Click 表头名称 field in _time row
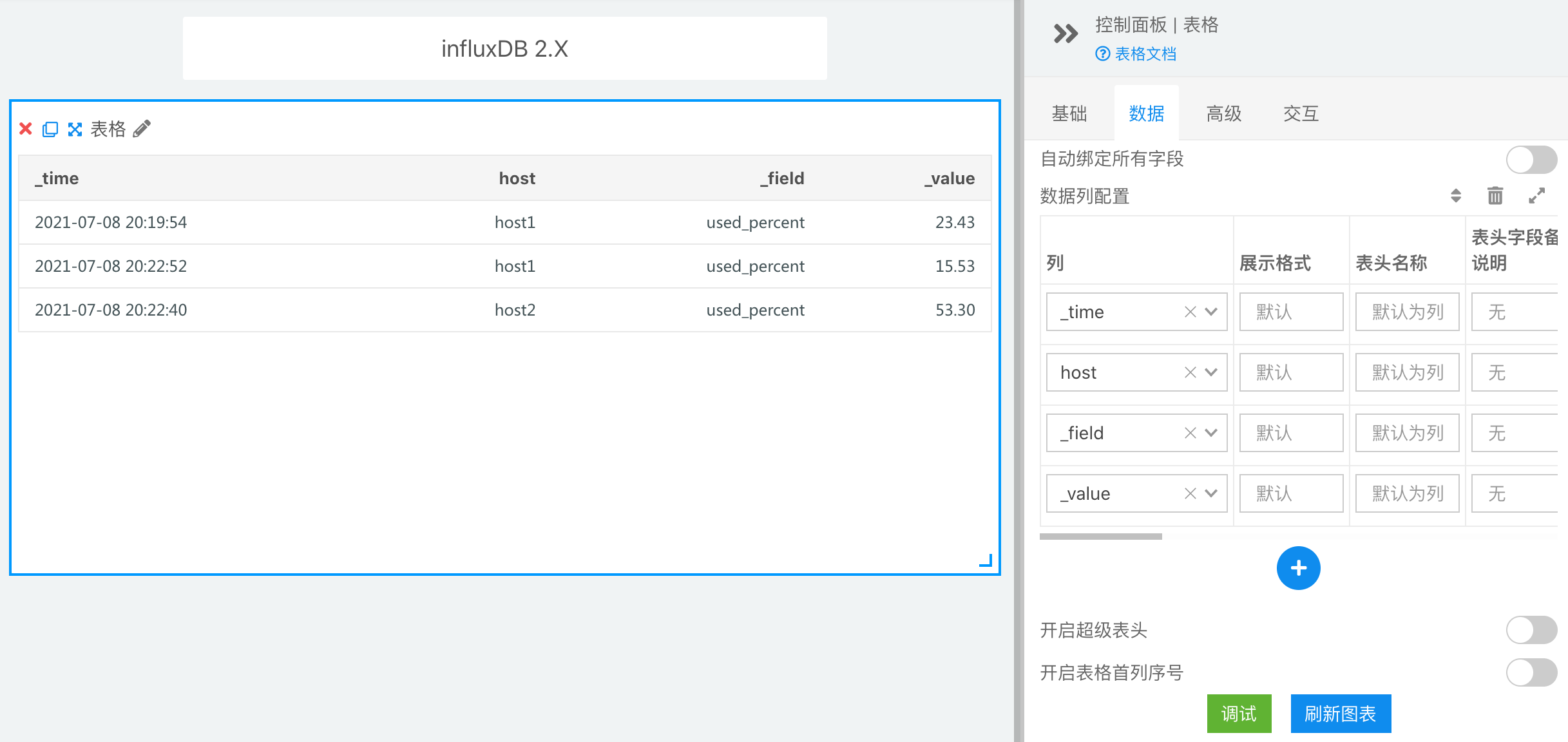 click(x=1407, y=312)
